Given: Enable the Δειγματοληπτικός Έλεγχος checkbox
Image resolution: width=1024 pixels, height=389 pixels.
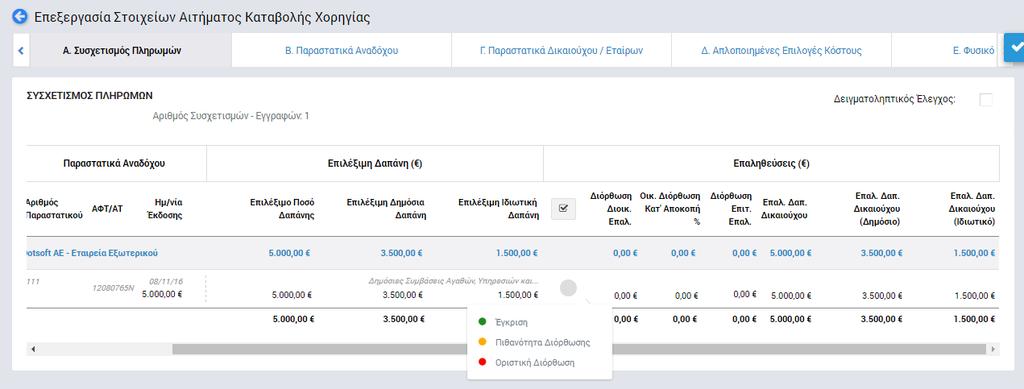Looking at the screenshot, I should click(985, 100).
